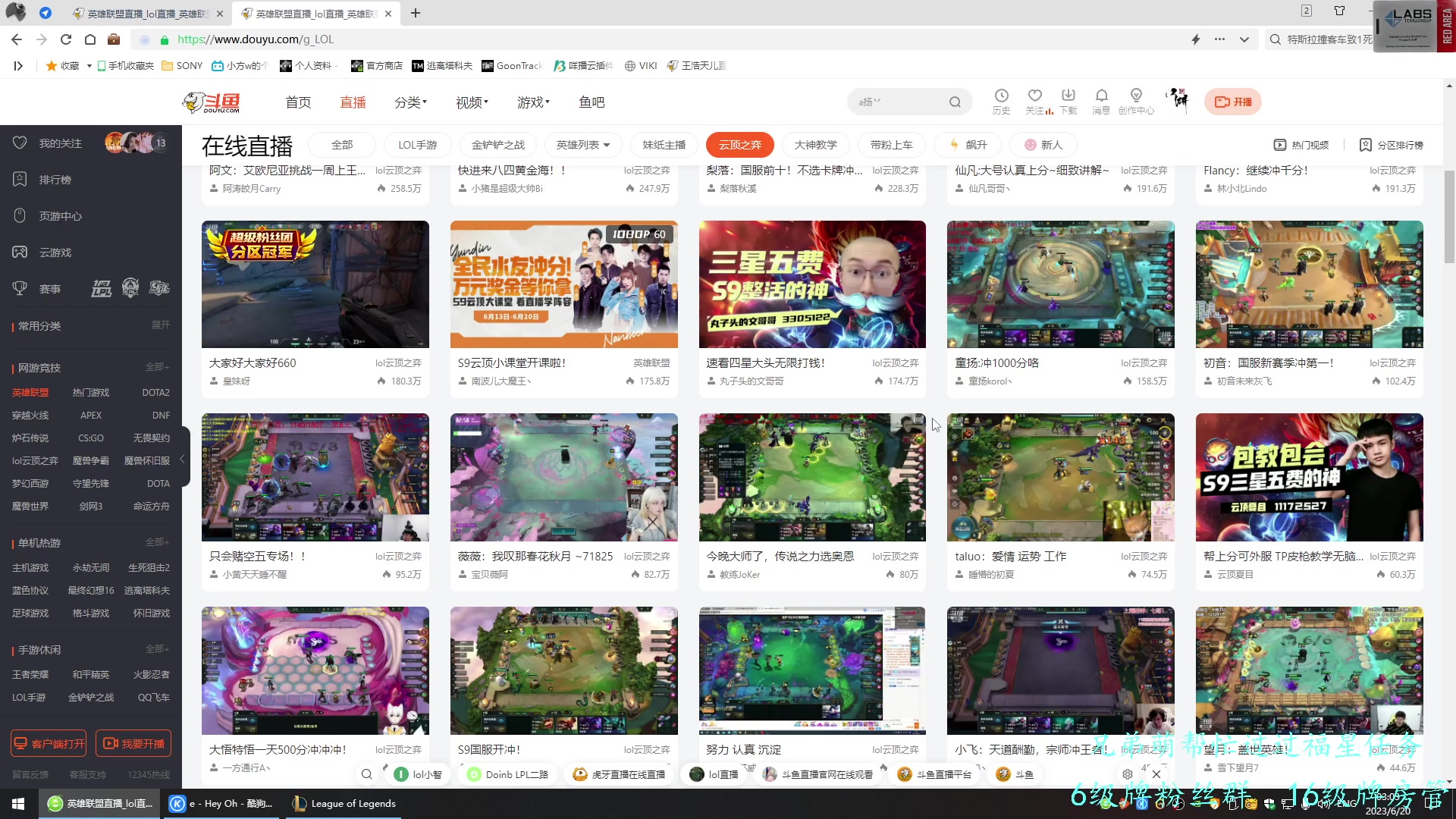Click the browser home icon

pos(90,39)
